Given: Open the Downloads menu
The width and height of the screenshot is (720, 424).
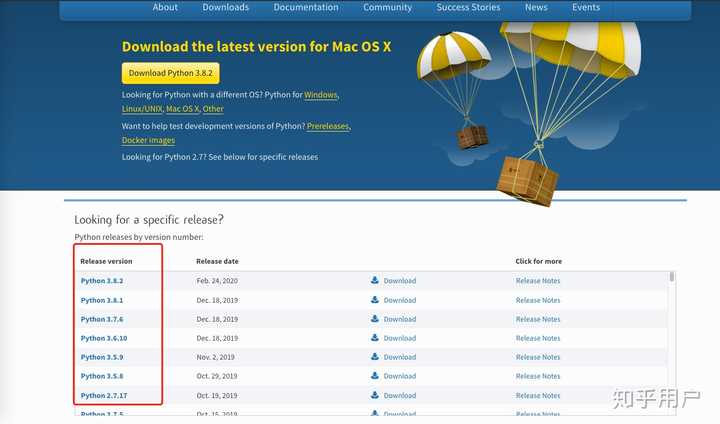Looking at the screenshot, I should (225, 7).
